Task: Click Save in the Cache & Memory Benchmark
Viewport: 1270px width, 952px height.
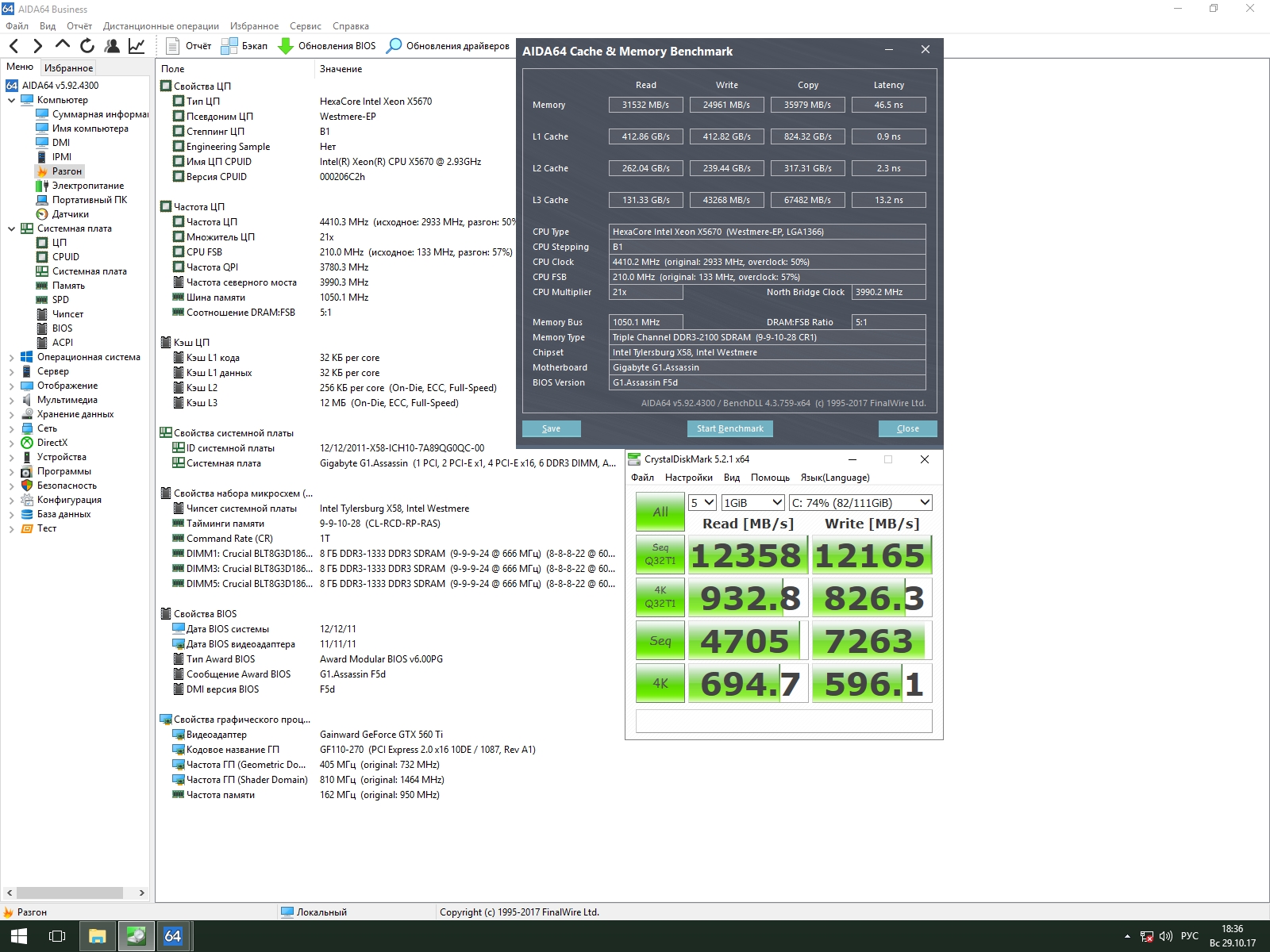Action: pyautogui.click(x=551, y=428)
